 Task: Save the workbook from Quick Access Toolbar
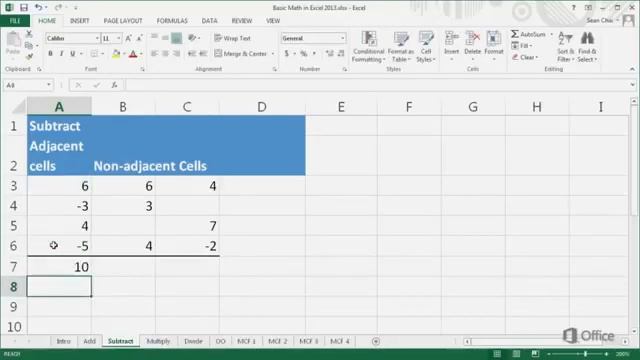24,7
